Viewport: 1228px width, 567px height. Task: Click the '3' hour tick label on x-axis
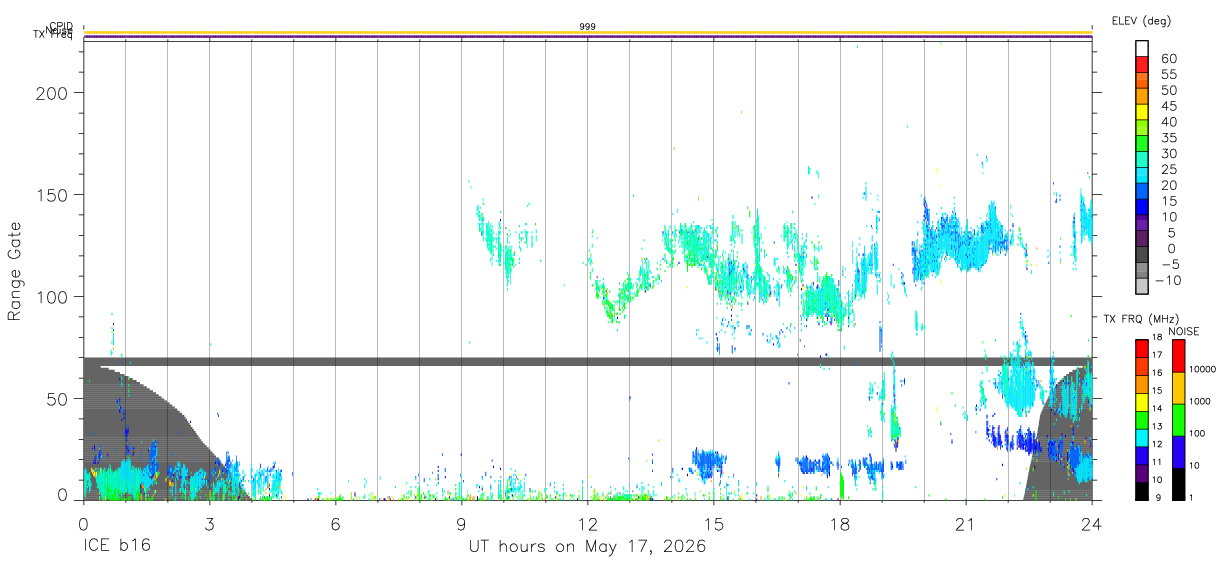[x=209, y=523]
